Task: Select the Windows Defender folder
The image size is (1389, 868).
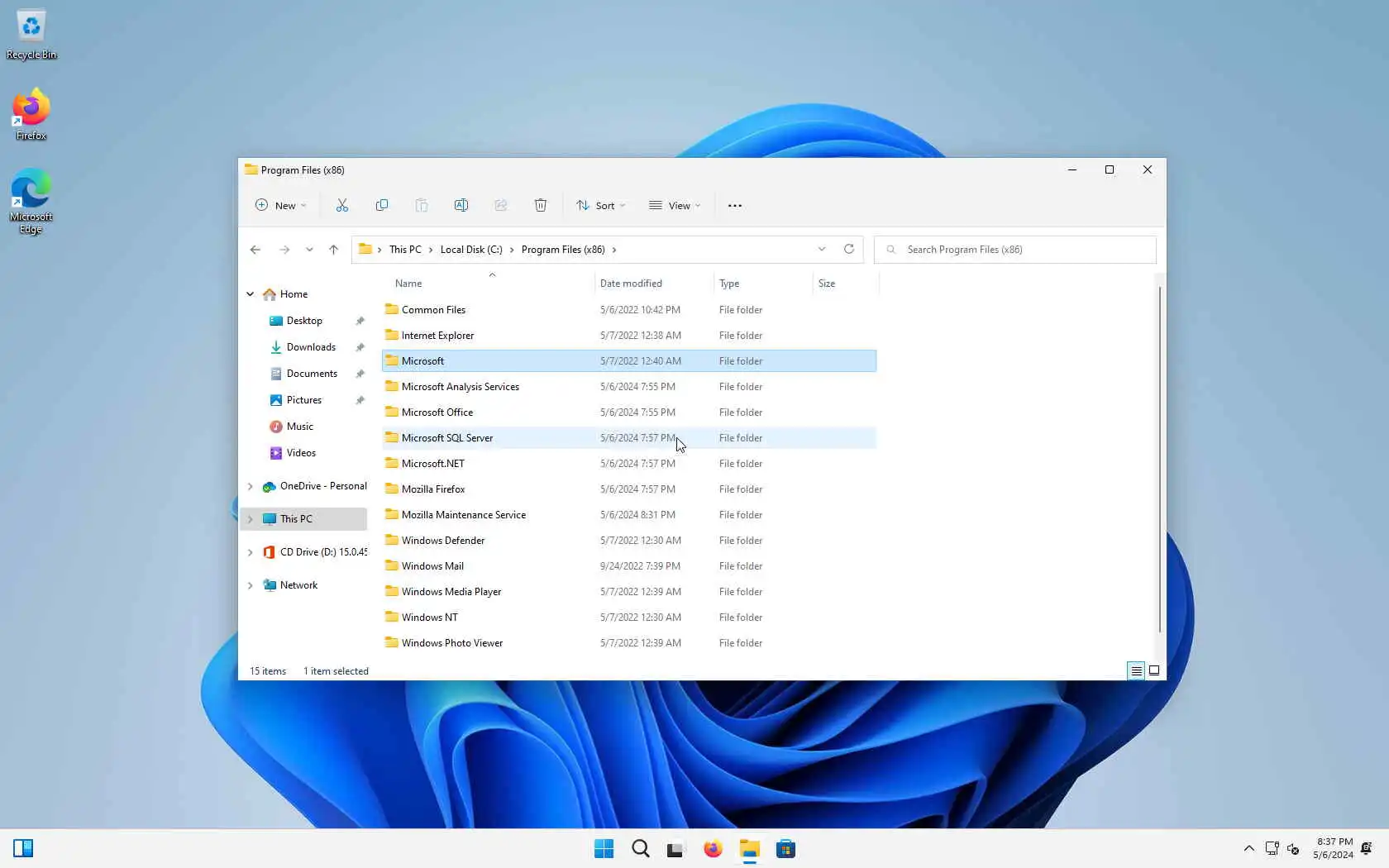Action: click(629, 541)
